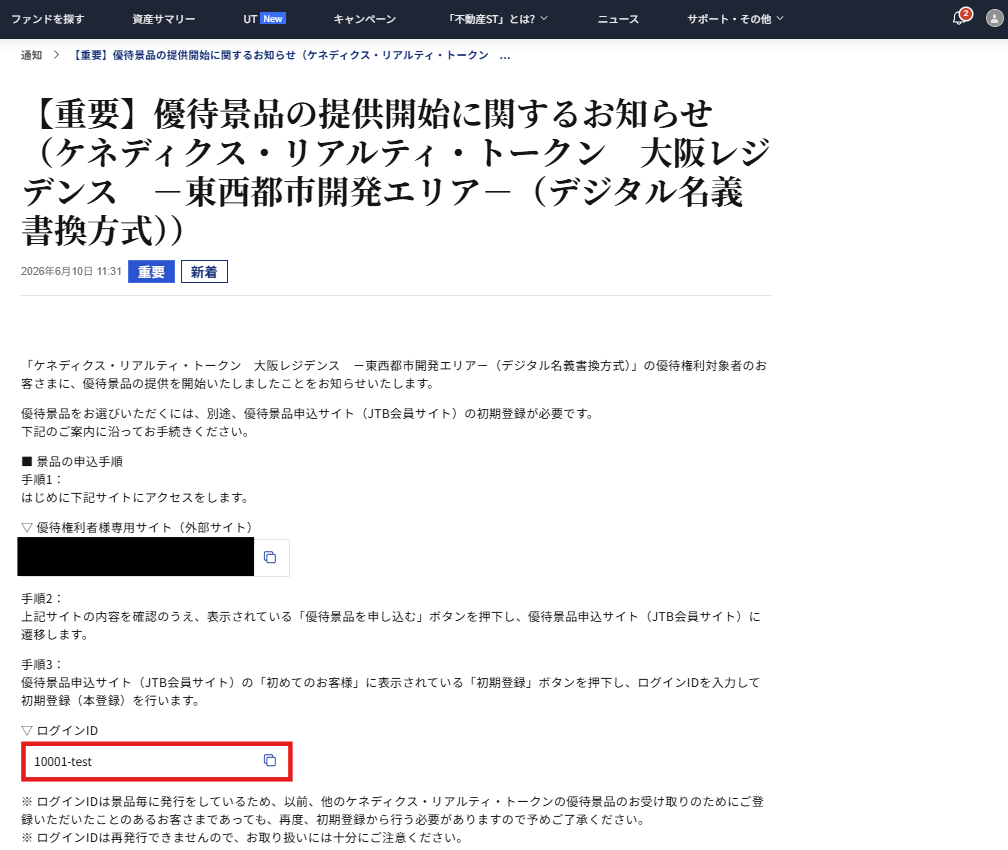Click the 手順1： label
This screenshot has height=850, width=1008.
pyautogui.click(x=41, y=480)
